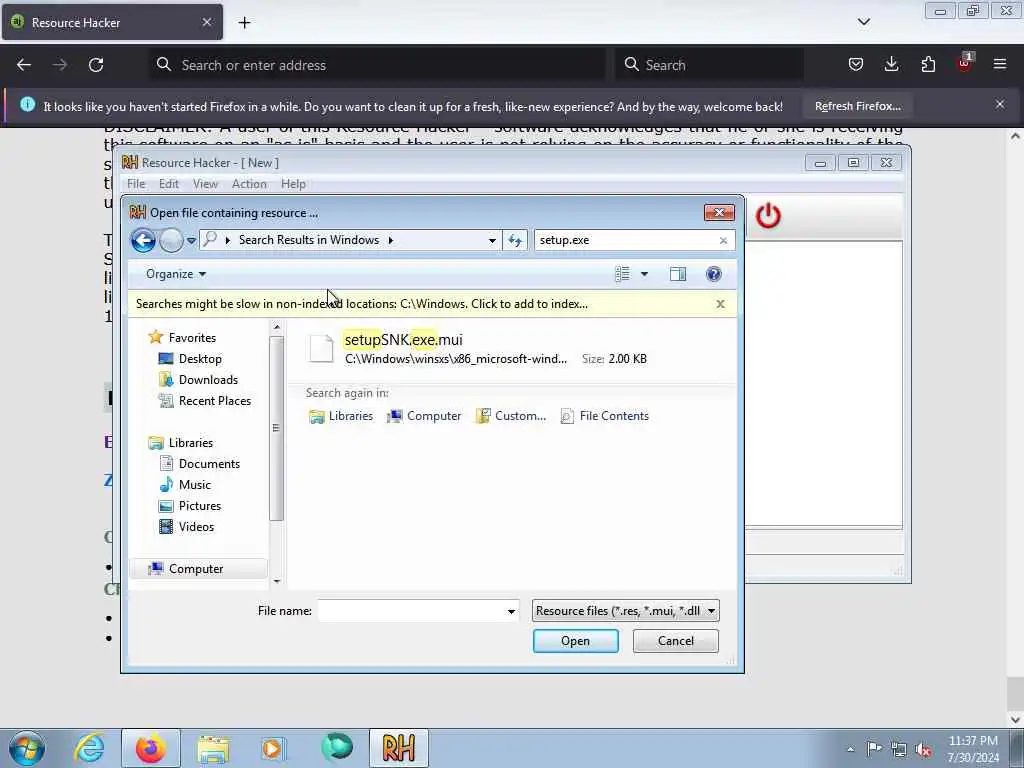Open Resource Hacker File menu

[x=136, y=184]
